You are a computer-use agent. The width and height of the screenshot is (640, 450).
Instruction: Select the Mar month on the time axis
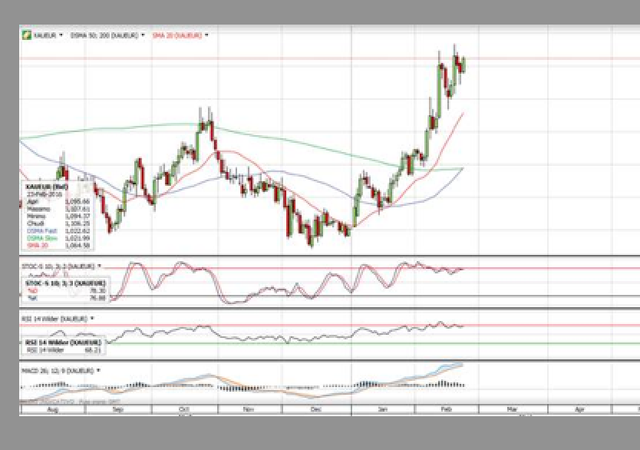(512, 409)
